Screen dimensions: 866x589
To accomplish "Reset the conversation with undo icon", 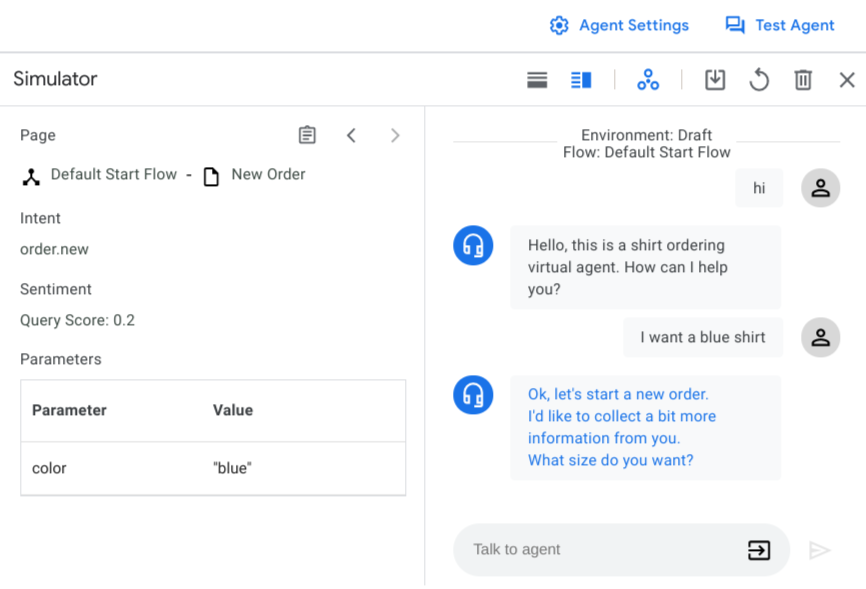I will point(759,80).
